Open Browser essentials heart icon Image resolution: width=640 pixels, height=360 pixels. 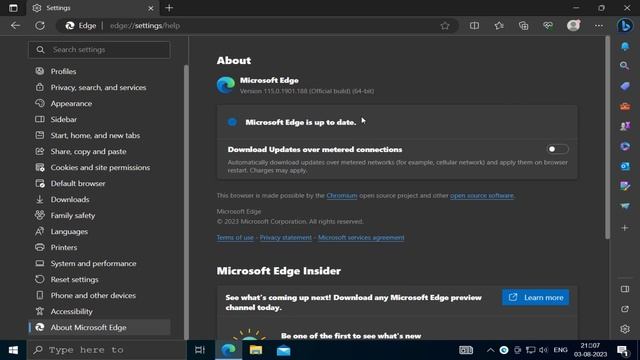(548, 26)
